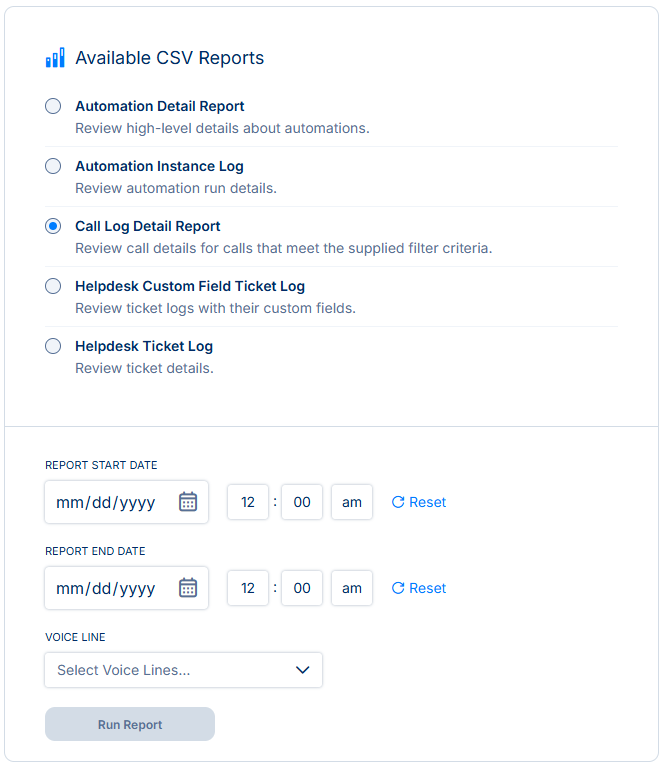The width and height of the screenshot is (664, 764).
Task: Choose the Call Log Detail Report option
Action: (x=53, y=226)
